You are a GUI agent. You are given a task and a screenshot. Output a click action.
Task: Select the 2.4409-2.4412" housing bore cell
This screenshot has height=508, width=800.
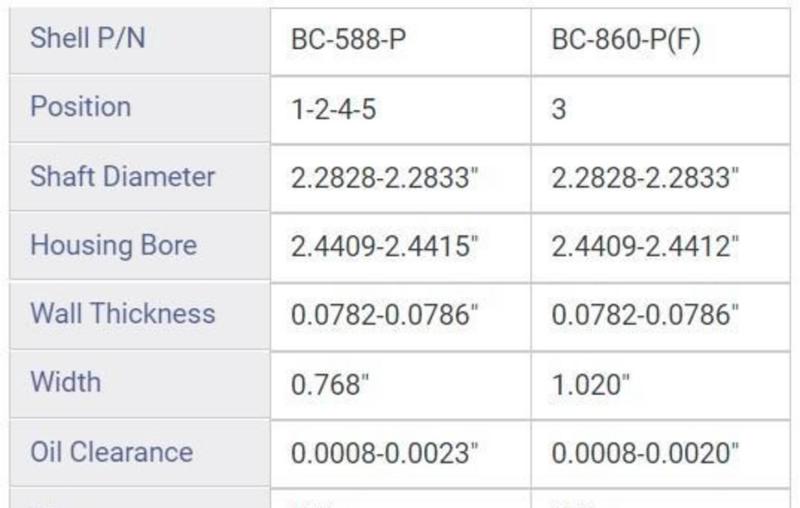click(645, 246)
